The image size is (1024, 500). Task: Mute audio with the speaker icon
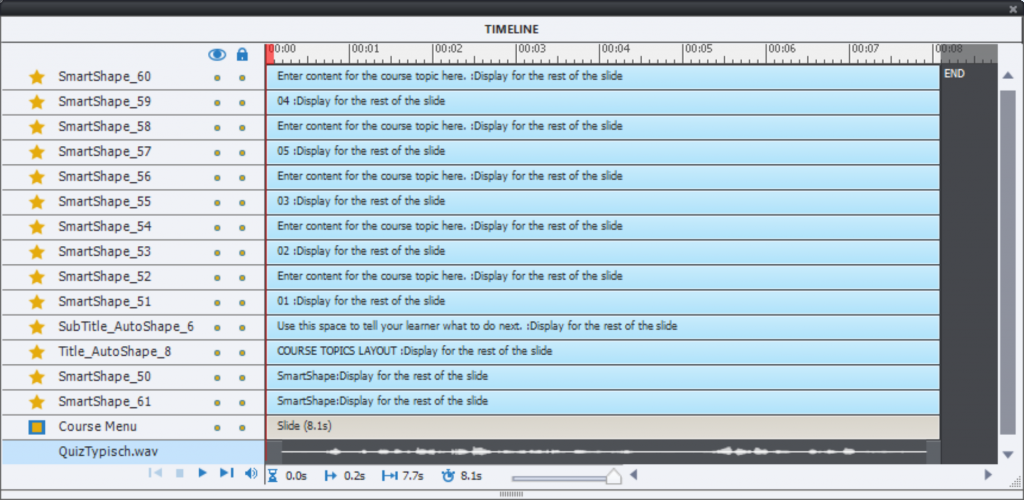click(x=250, y=473)
